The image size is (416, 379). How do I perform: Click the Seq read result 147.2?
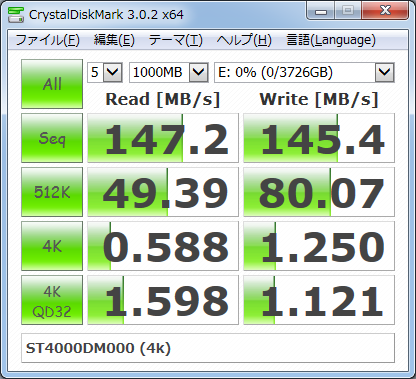pos(163,138)
